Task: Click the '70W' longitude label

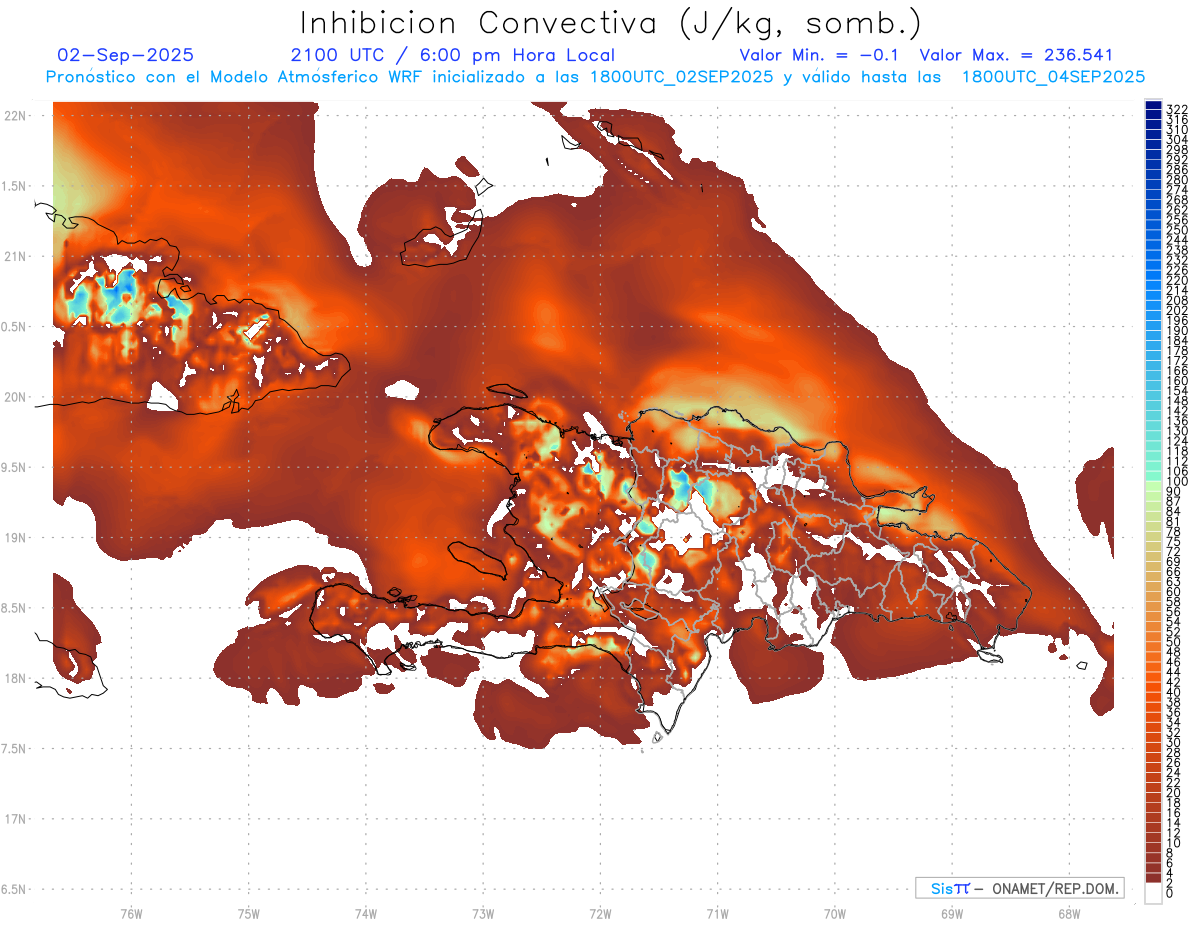Action: pyautogui.click(x=835, y=913)
